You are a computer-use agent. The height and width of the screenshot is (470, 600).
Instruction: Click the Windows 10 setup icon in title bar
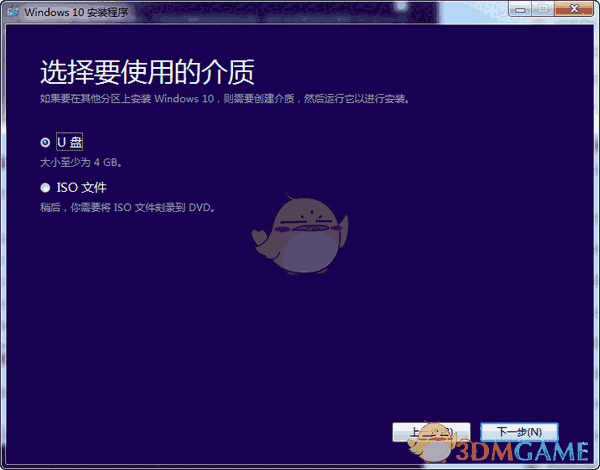tap(13, 11)
